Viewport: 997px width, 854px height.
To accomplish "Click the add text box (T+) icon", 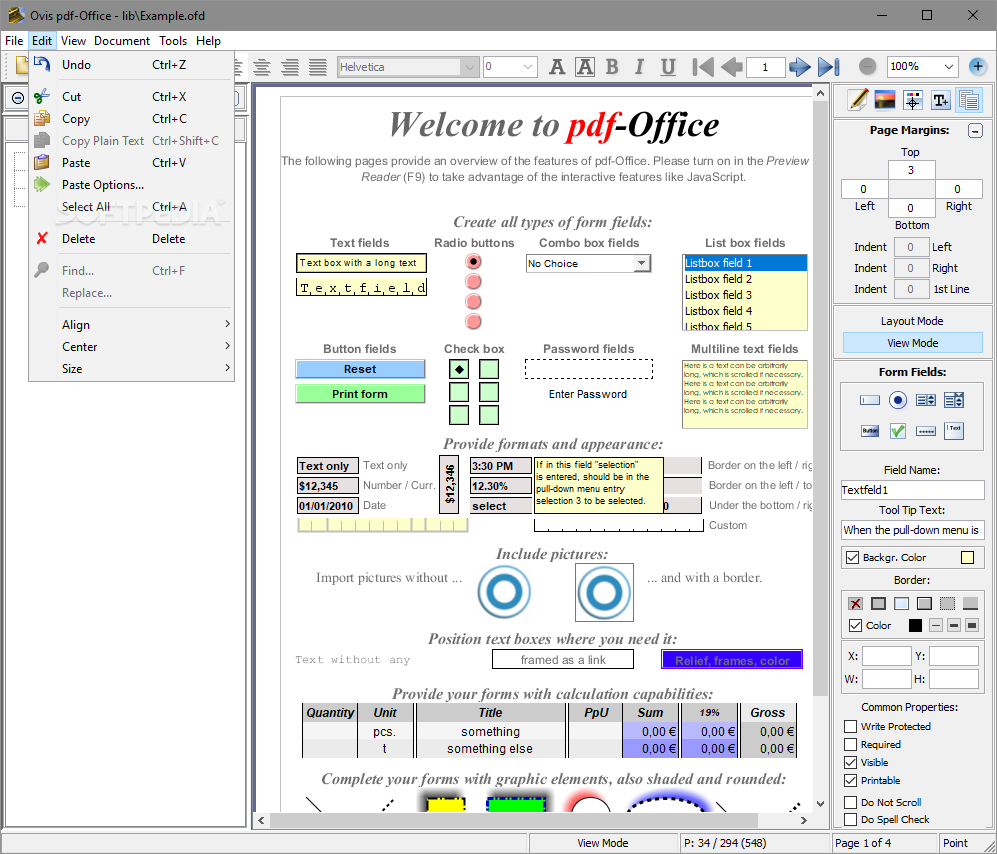I will click(x=940, y=99).
